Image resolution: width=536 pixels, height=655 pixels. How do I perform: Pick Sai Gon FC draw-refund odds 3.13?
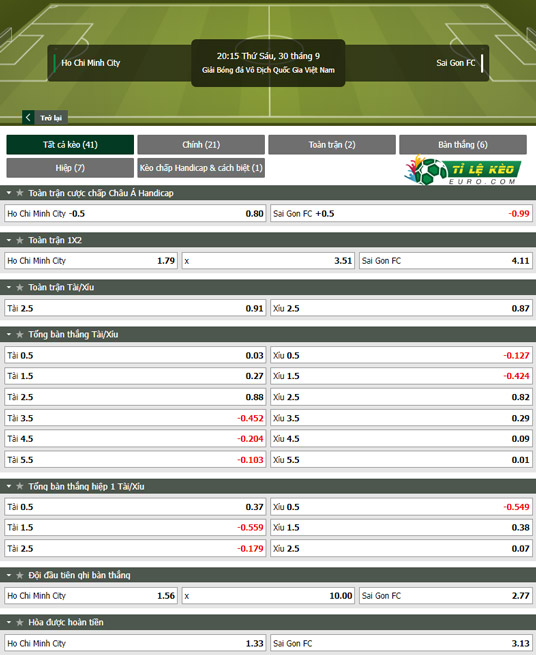point(401,643)
